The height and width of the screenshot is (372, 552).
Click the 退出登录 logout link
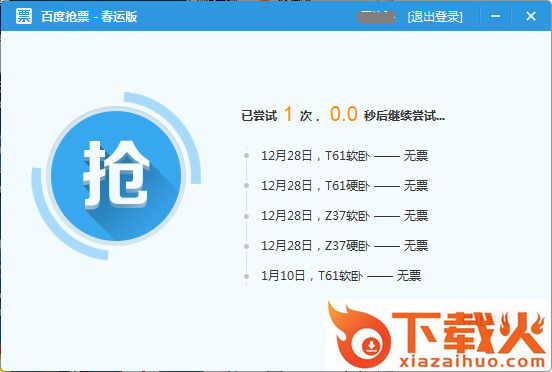[x=435, y=17]
